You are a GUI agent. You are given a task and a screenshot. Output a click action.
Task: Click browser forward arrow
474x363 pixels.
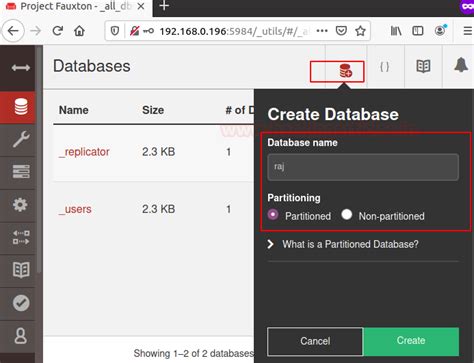pos(36,31)
